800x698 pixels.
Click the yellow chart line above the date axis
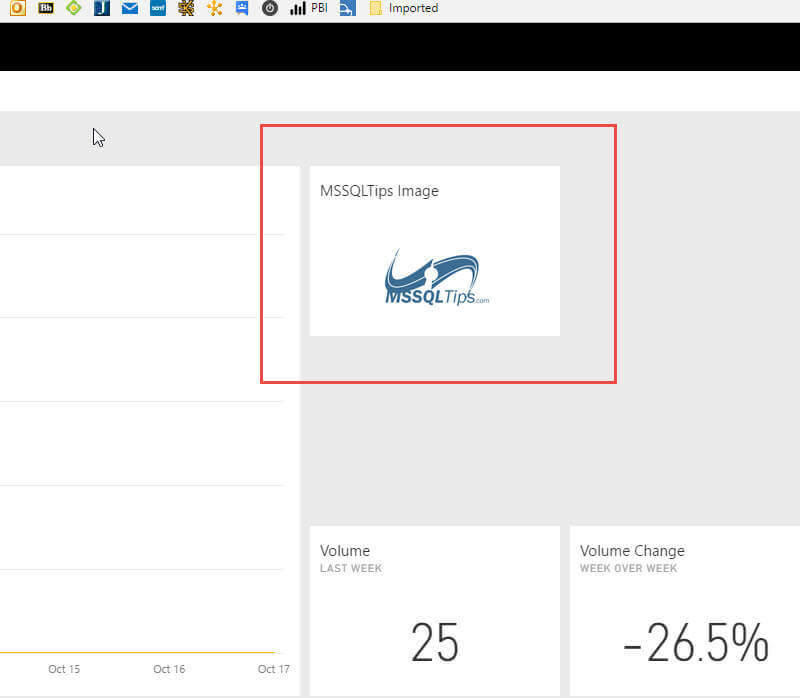[x=138, y=653]
